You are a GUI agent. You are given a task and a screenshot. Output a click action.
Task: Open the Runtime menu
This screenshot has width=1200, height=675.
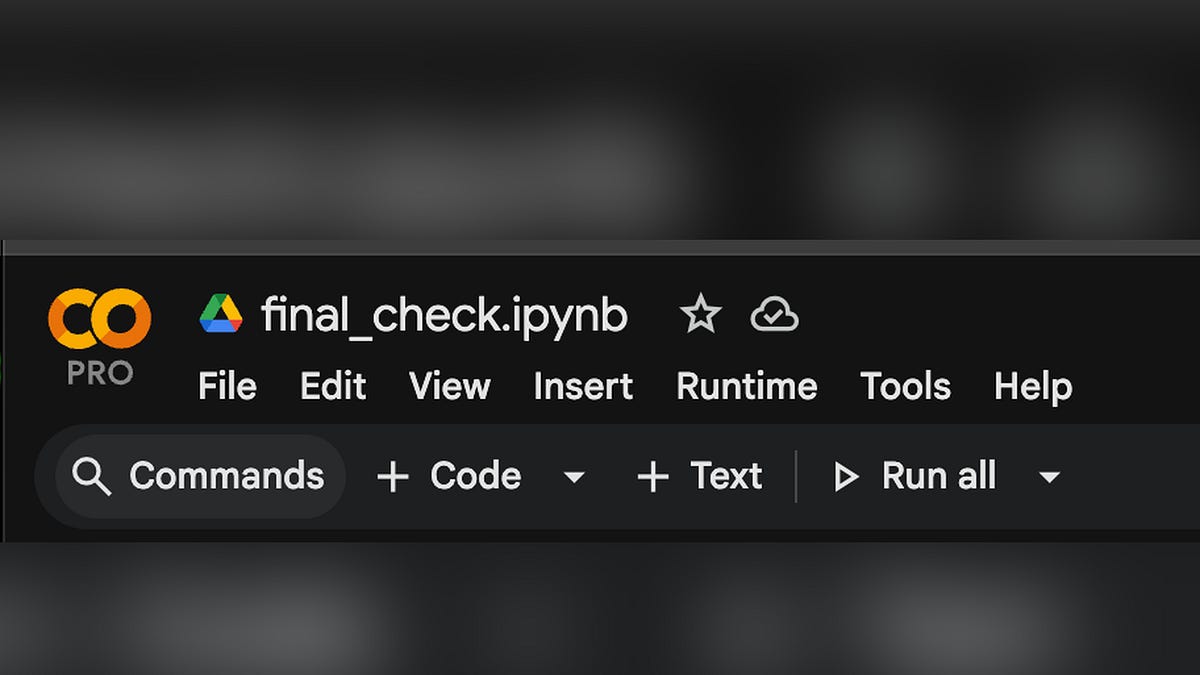click(747, 386)
